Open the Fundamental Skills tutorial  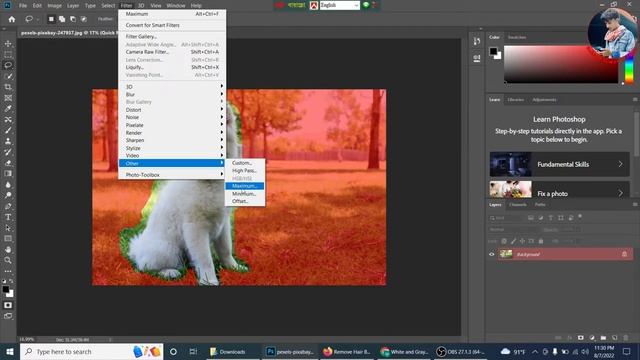pyautogui.click(x=560, y=164)
